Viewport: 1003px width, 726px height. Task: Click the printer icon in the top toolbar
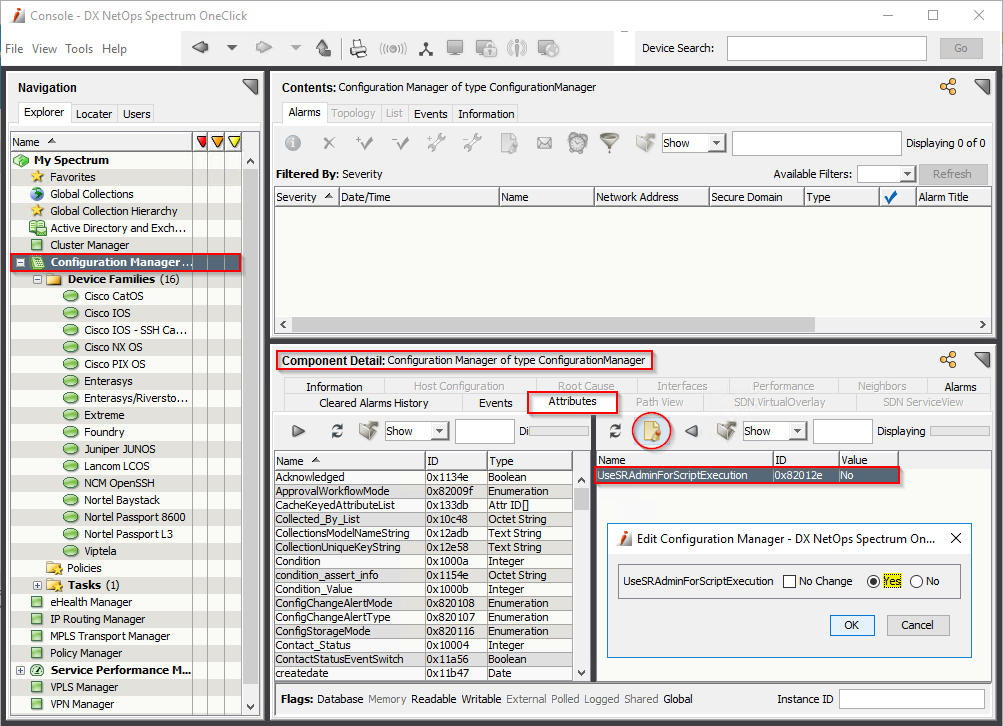pos(358,48)
